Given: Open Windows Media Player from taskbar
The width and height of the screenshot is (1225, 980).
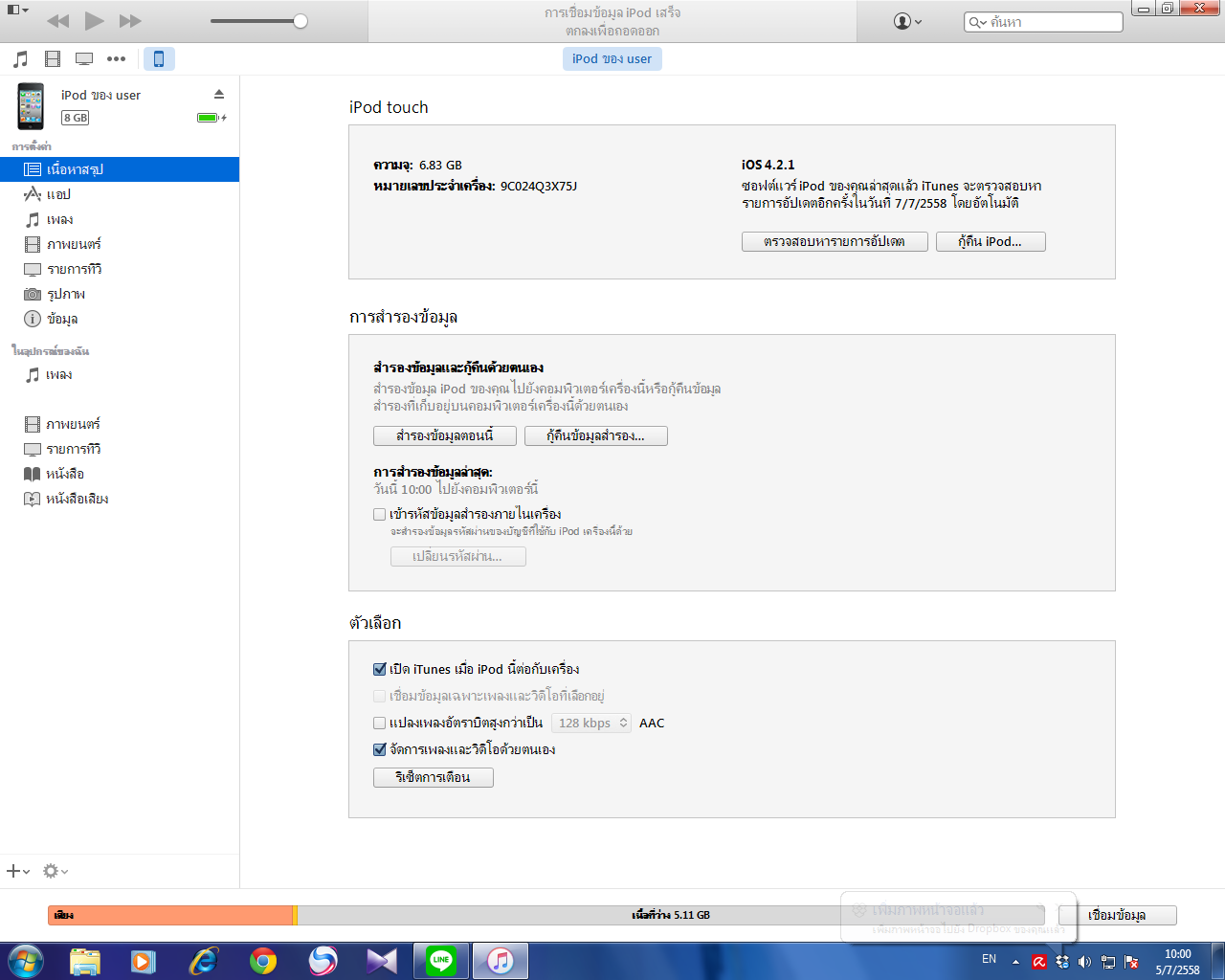Looking at the screenshot, I should [x=144, y=961].
